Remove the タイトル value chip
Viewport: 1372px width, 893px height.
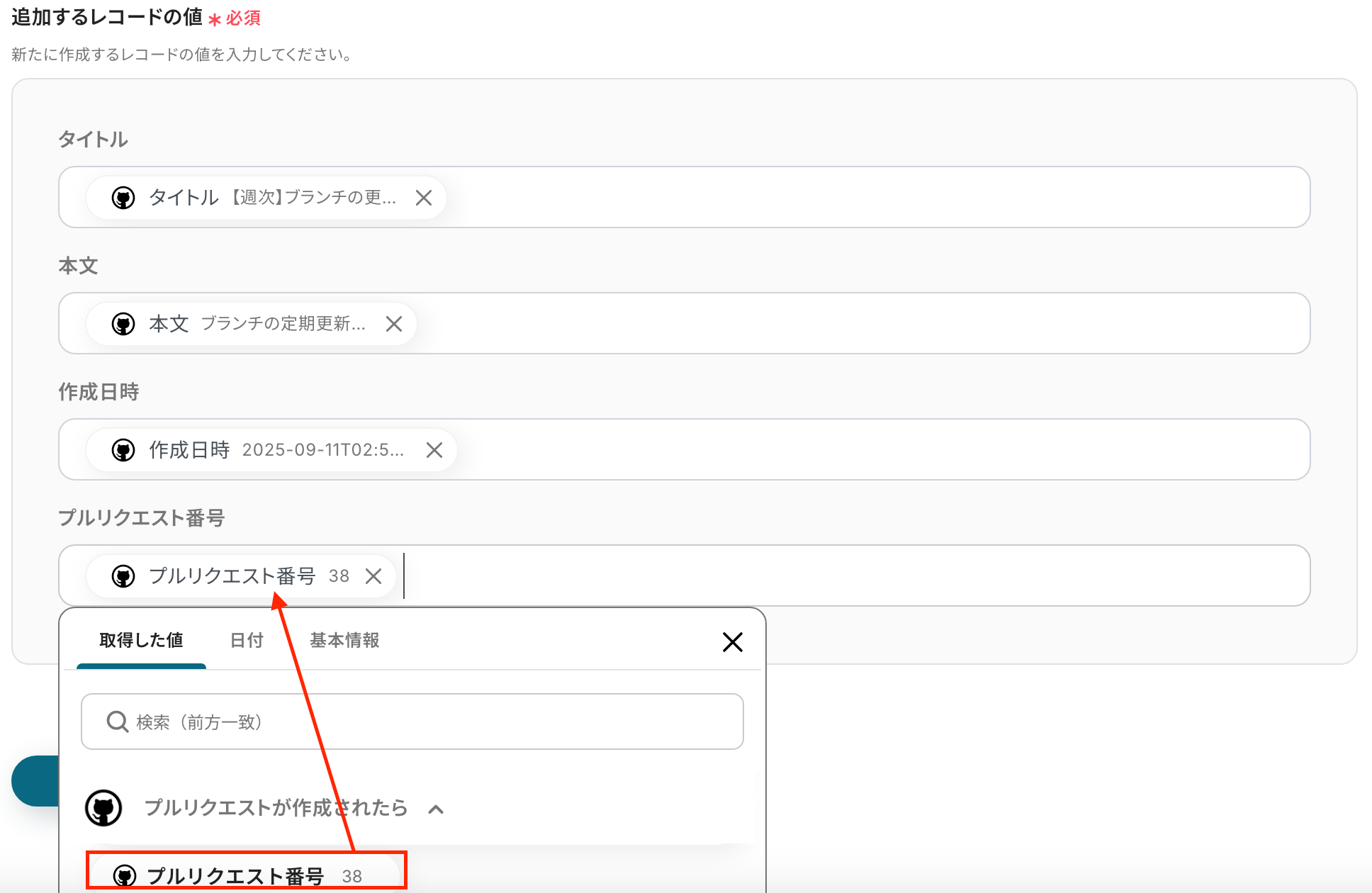point(424,198)
